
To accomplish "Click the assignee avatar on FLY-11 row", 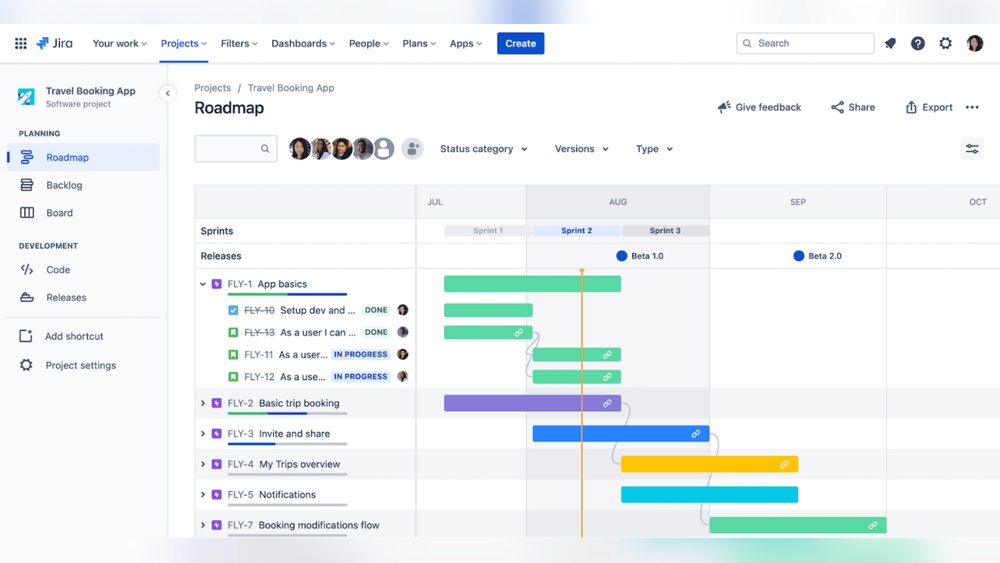I will click(402, 354).
